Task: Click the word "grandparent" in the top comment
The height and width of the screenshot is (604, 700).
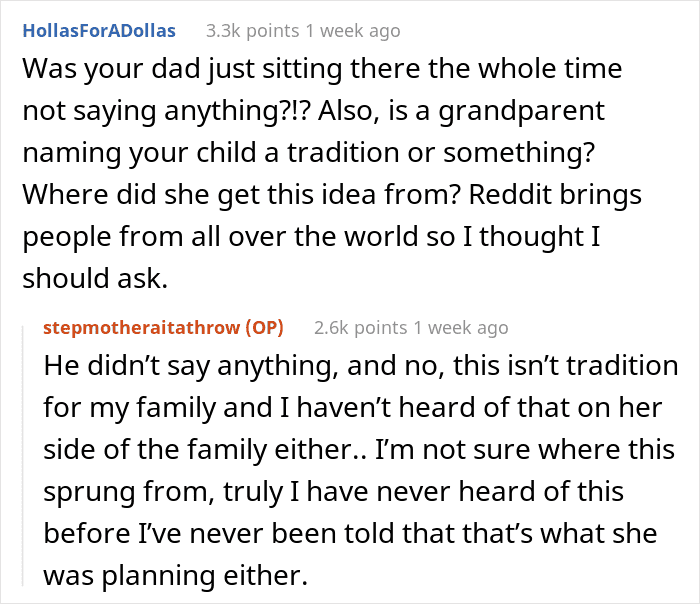Action: tap(533, 111)
